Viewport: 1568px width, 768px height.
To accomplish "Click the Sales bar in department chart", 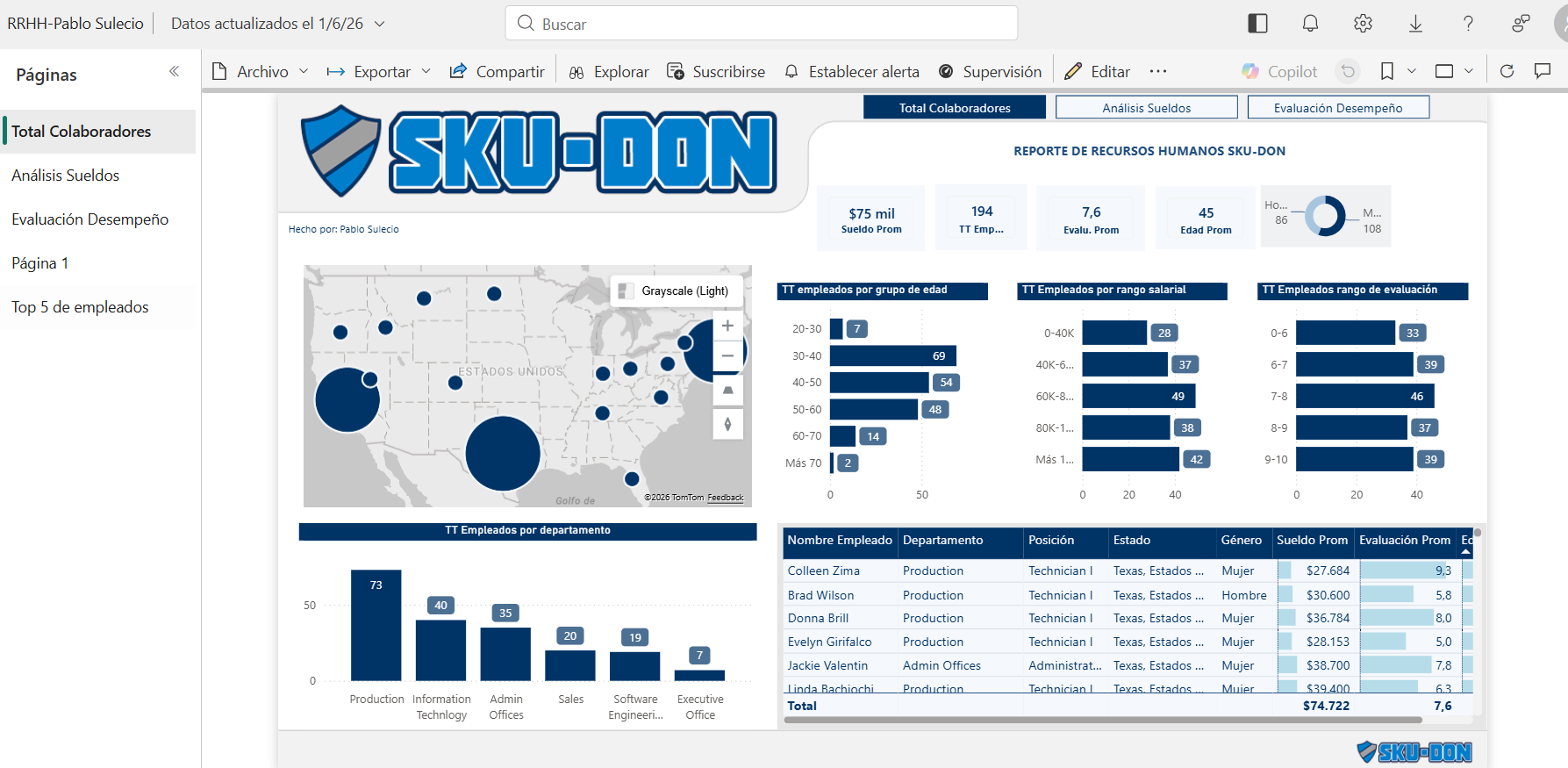I will 570,665.
